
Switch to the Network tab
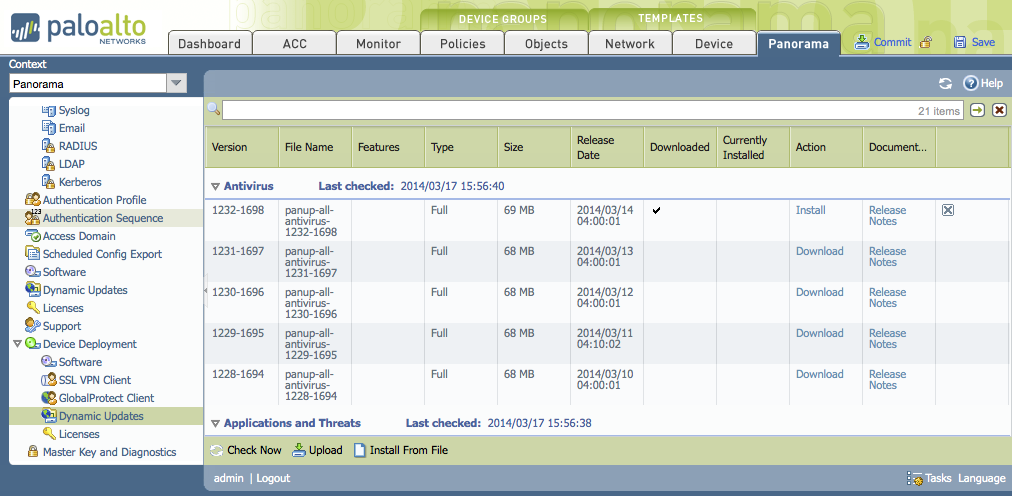[630, 43]
